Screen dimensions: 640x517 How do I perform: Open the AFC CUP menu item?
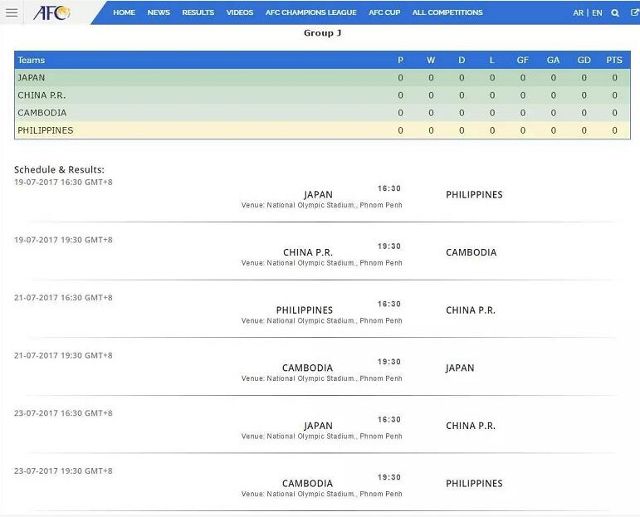point(384,13)
